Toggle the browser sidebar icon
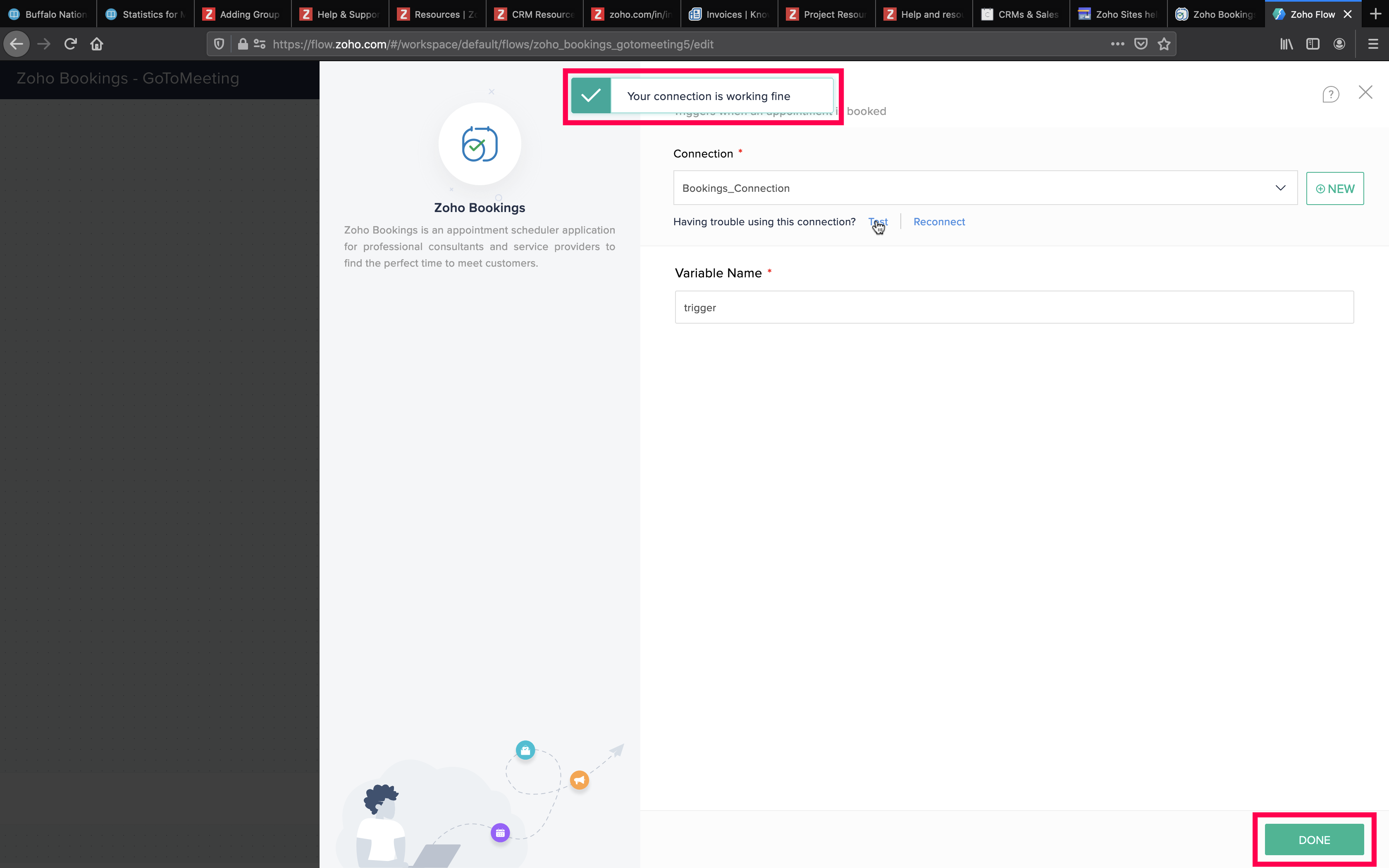1389x868 pixels. [x=1313, y=44]
